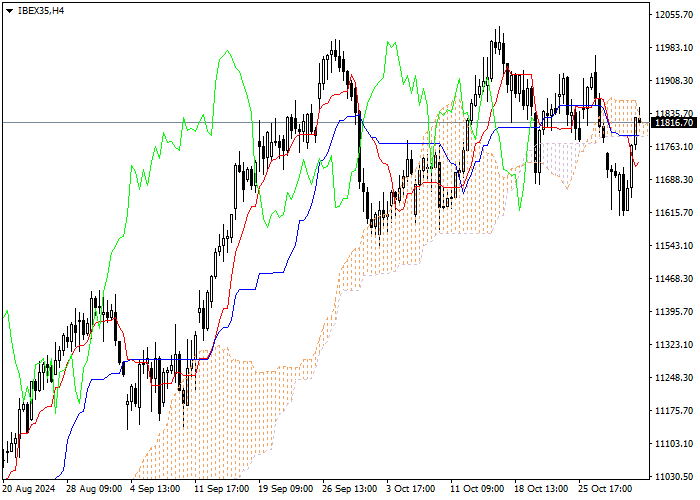Select price scale value 11763.10
The image size is (700, 500).
click(x=674, y=147)
